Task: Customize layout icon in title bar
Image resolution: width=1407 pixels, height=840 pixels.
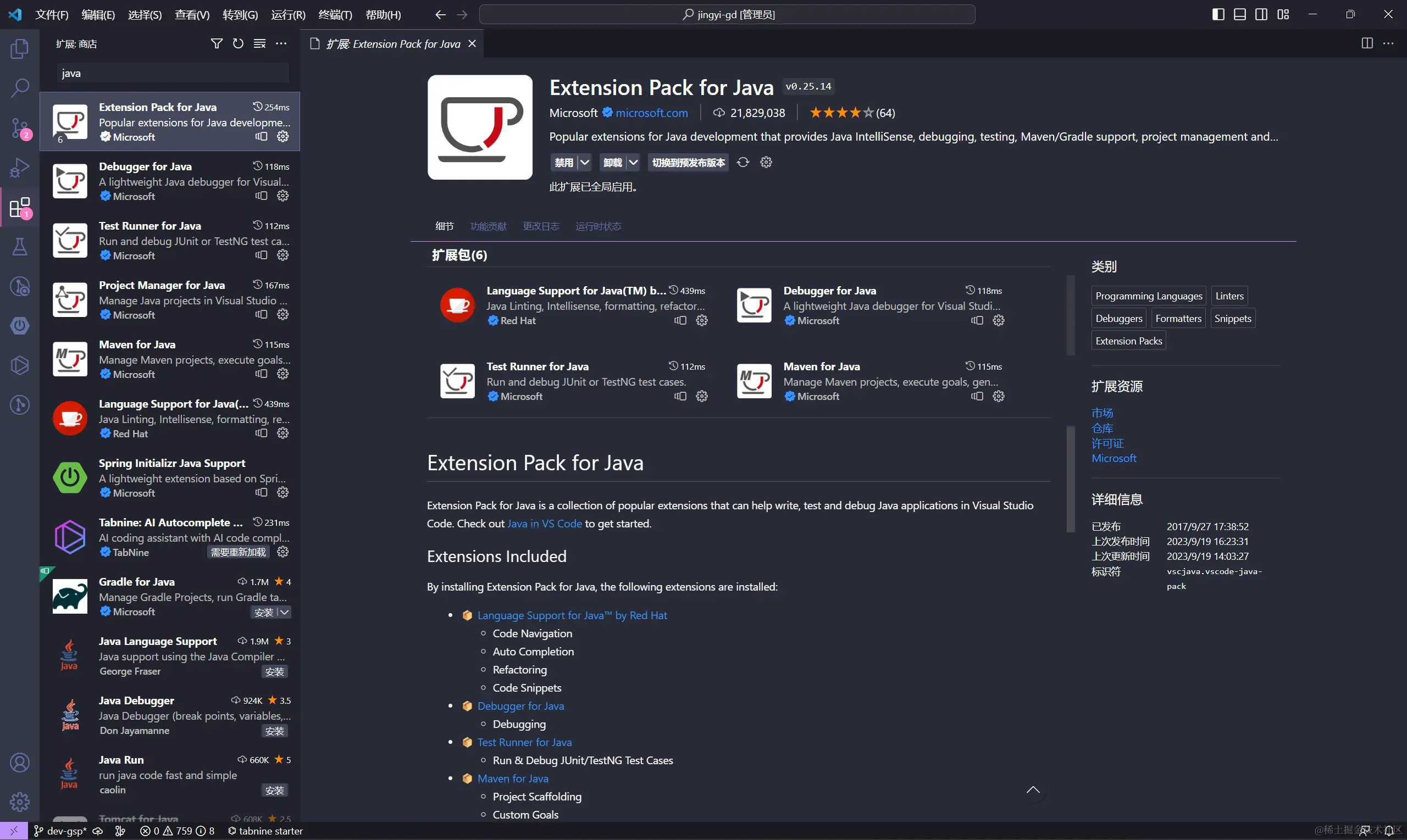Action: [1283, 15]
